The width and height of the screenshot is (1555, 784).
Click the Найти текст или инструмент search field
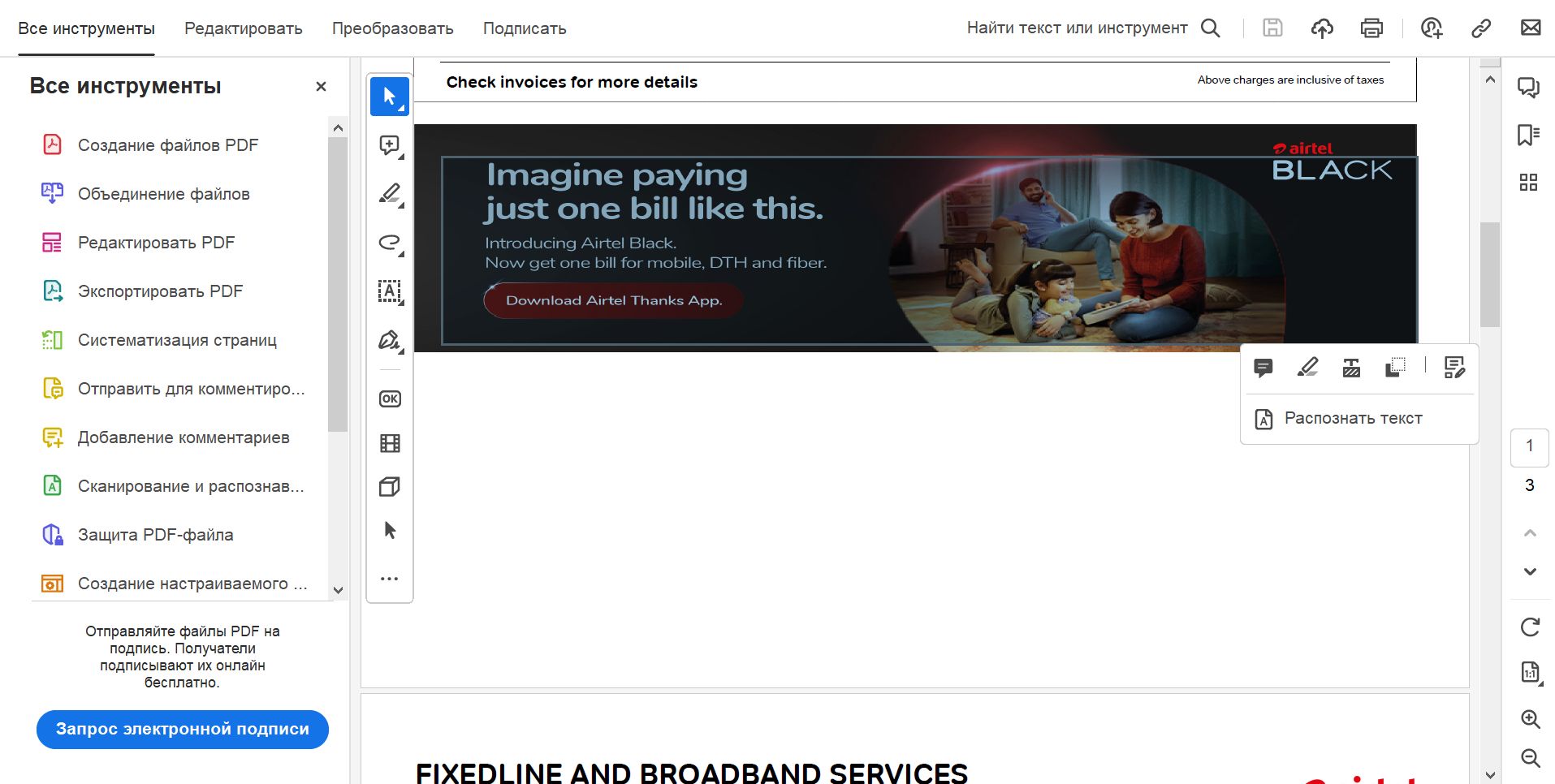point(1077,28)
